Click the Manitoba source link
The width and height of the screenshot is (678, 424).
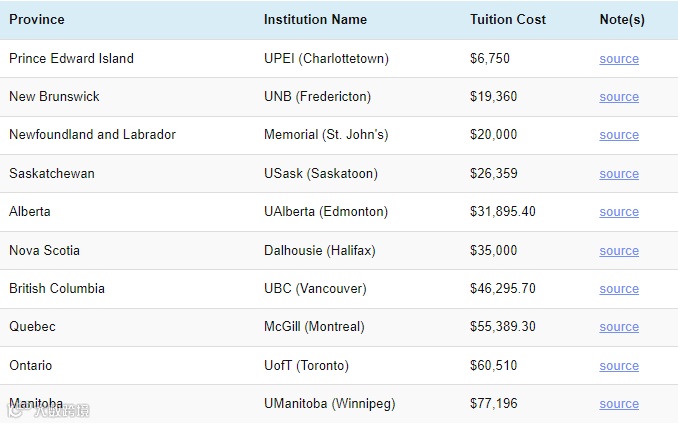click(x=619, y=404)
